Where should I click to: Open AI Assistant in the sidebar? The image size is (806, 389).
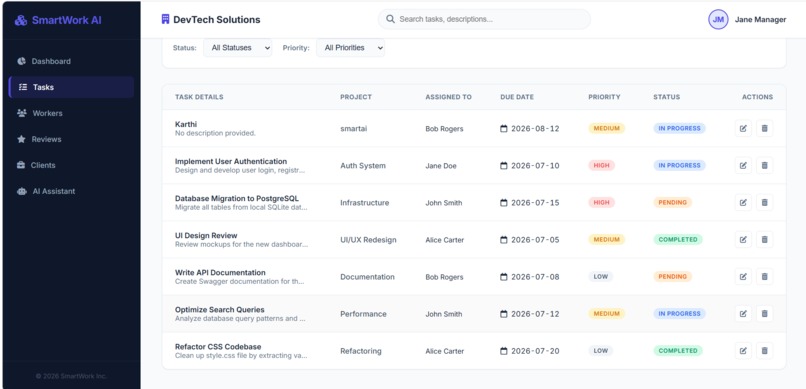click(x=71, y=191)
